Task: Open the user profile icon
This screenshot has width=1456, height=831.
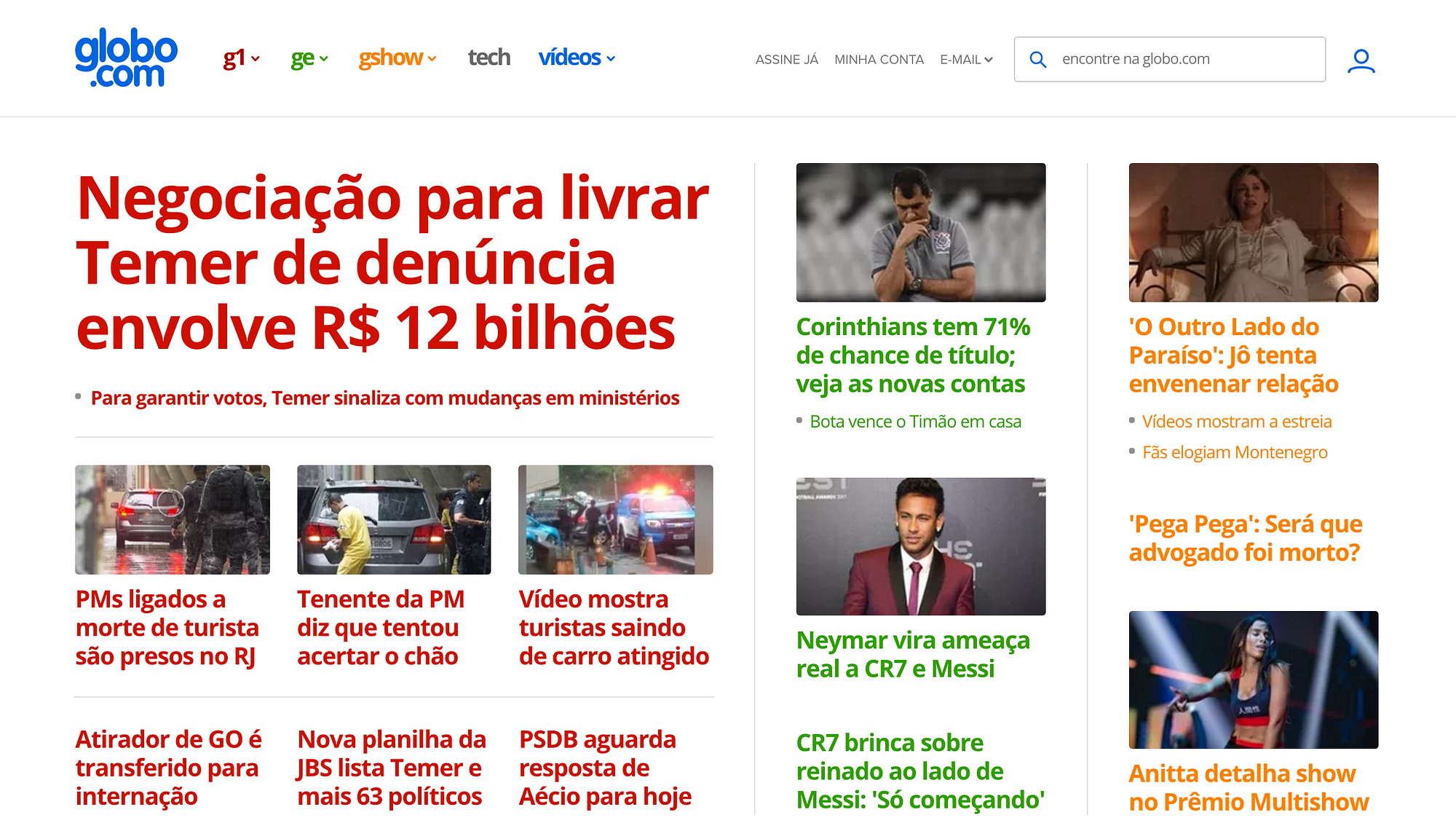Action: (1361, 60)
